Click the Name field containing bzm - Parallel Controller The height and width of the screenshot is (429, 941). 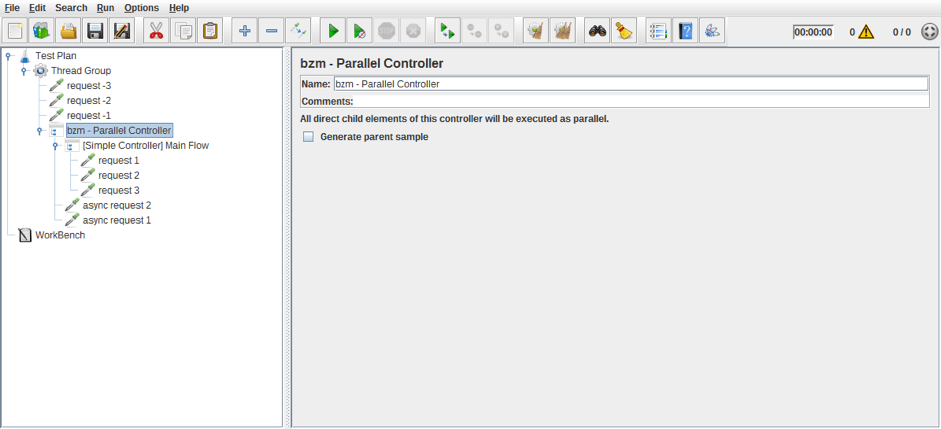point(631,84)
